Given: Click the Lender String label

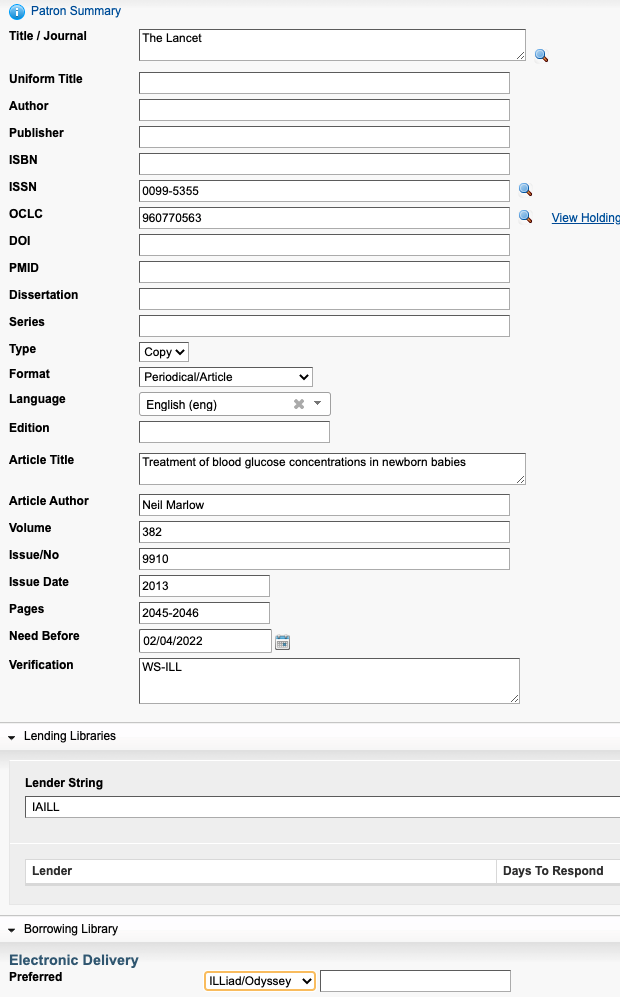Looking at the screenshot, I should (64, 783).
